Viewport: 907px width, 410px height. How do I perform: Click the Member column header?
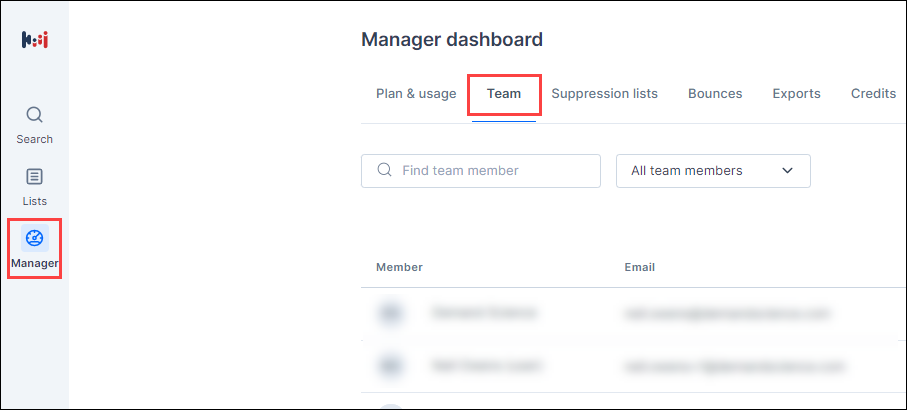(399, 267)
